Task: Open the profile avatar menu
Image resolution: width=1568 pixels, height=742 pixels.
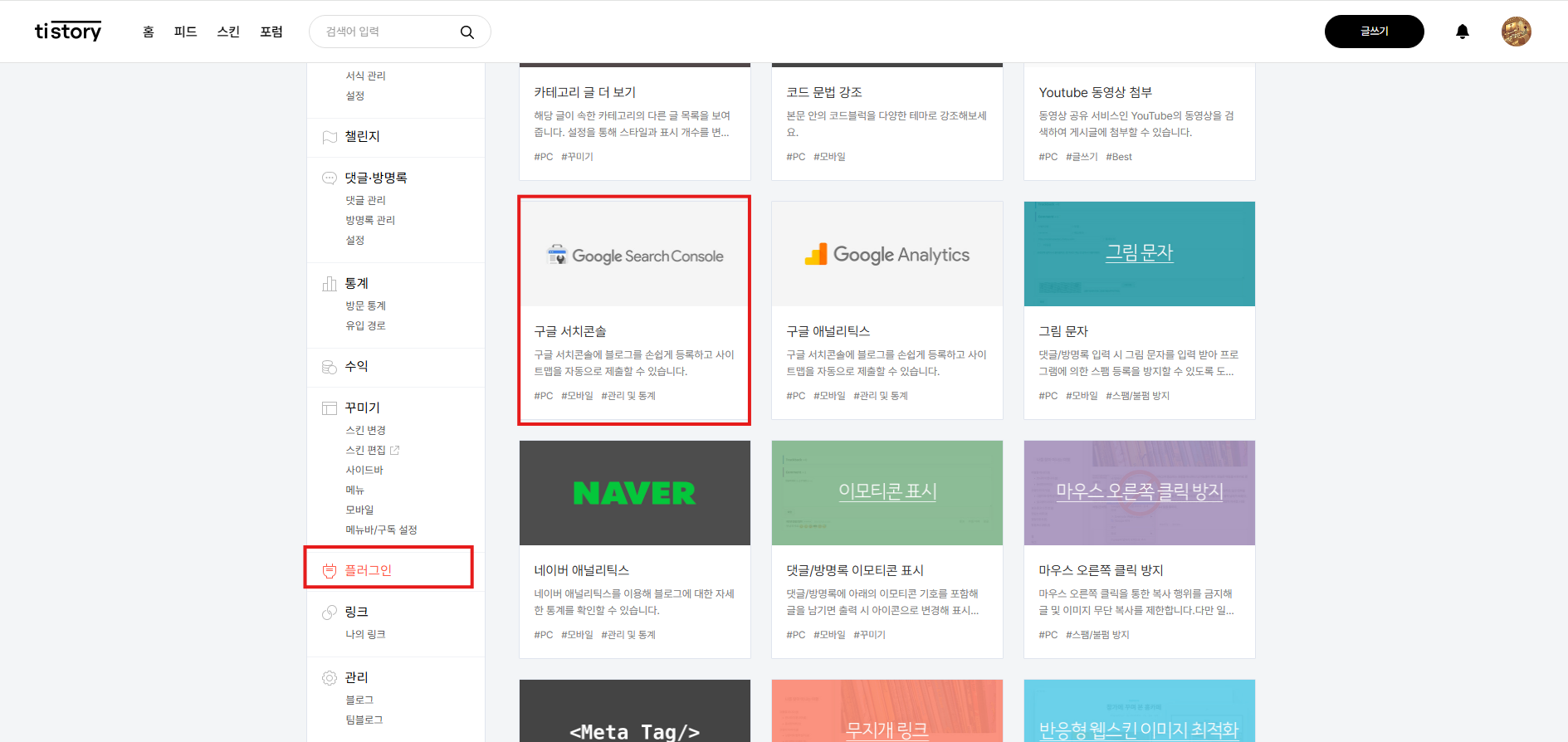Action: tap(1516, 32)
